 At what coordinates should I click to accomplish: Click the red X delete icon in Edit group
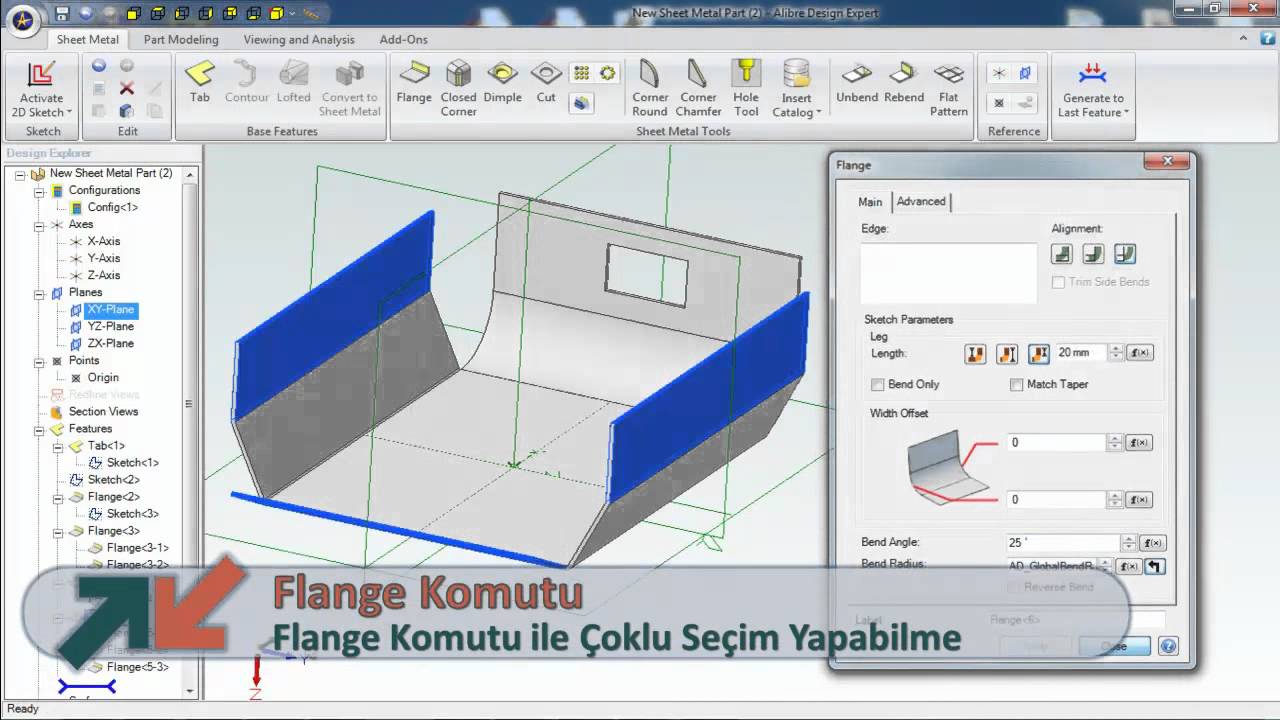point(126,88)
